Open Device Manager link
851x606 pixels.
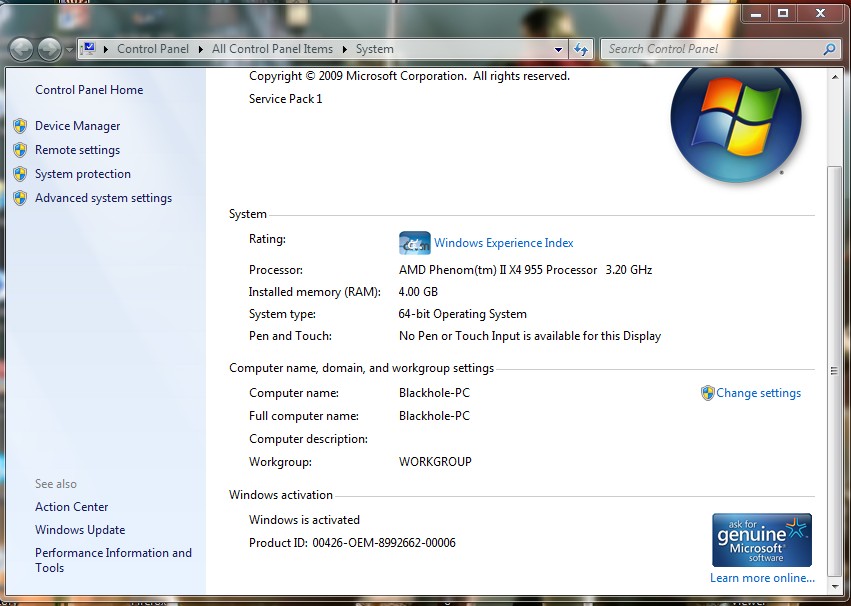click(78, 126)
